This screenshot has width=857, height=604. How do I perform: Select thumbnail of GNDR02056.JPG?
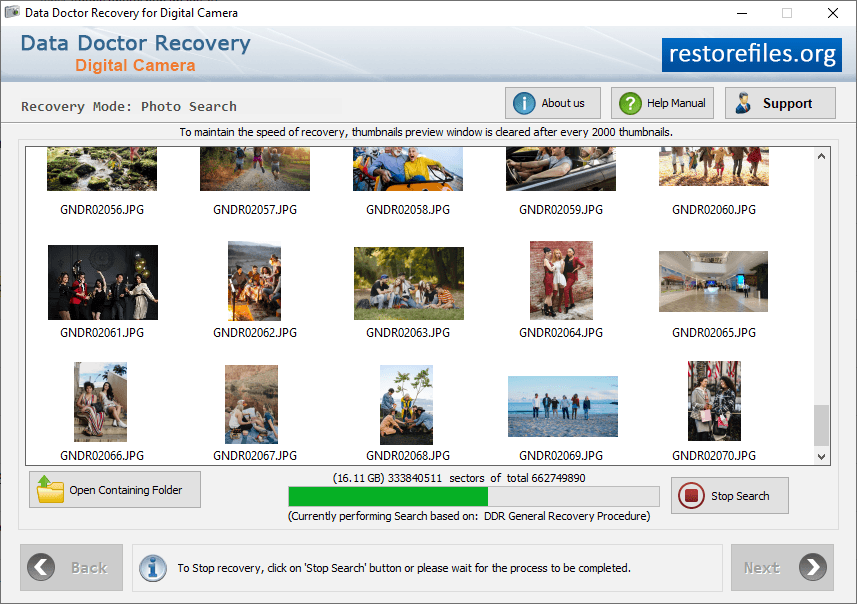(x=102, y=169)
